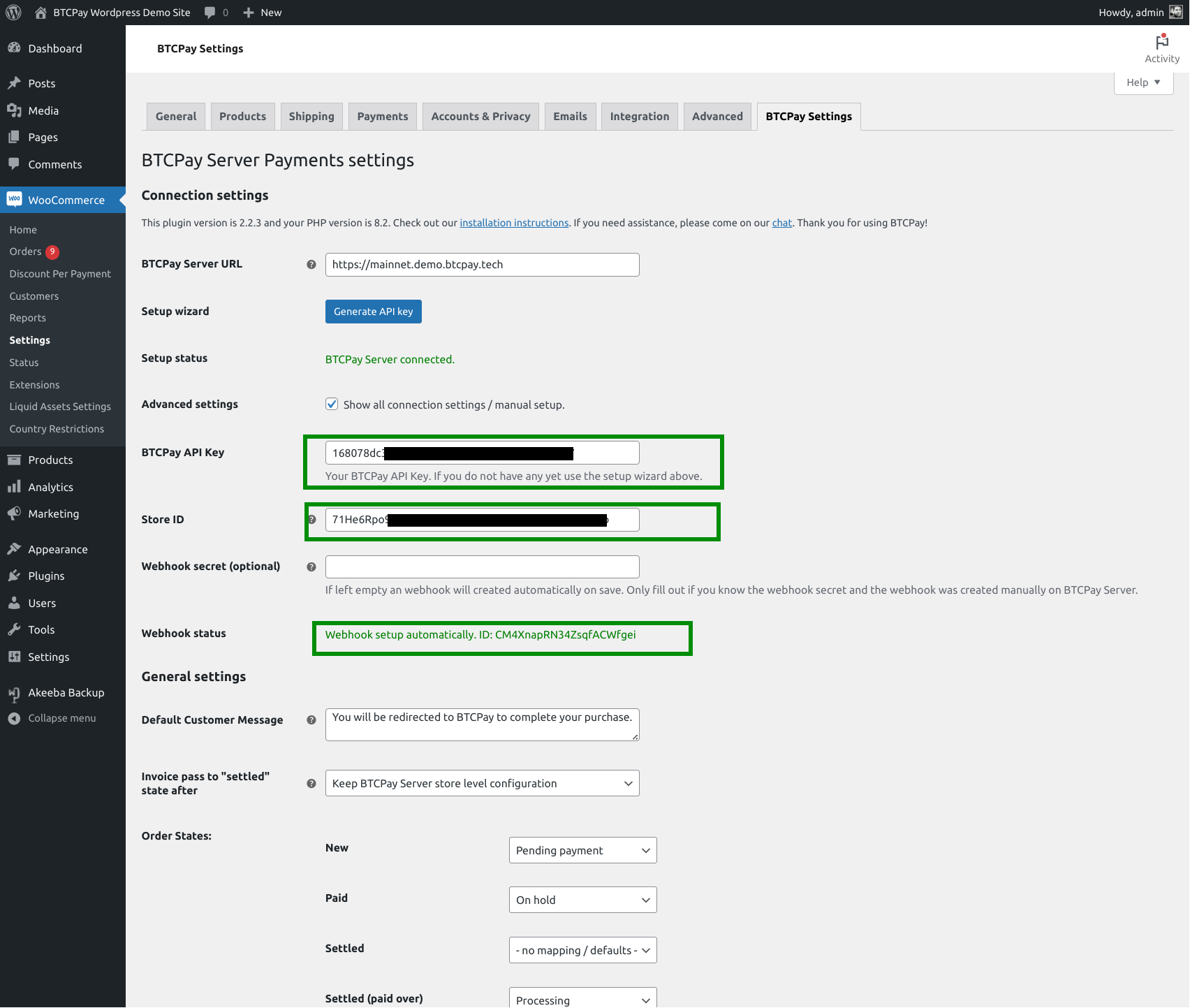Select the Products sidebar icon

point(15,460)
